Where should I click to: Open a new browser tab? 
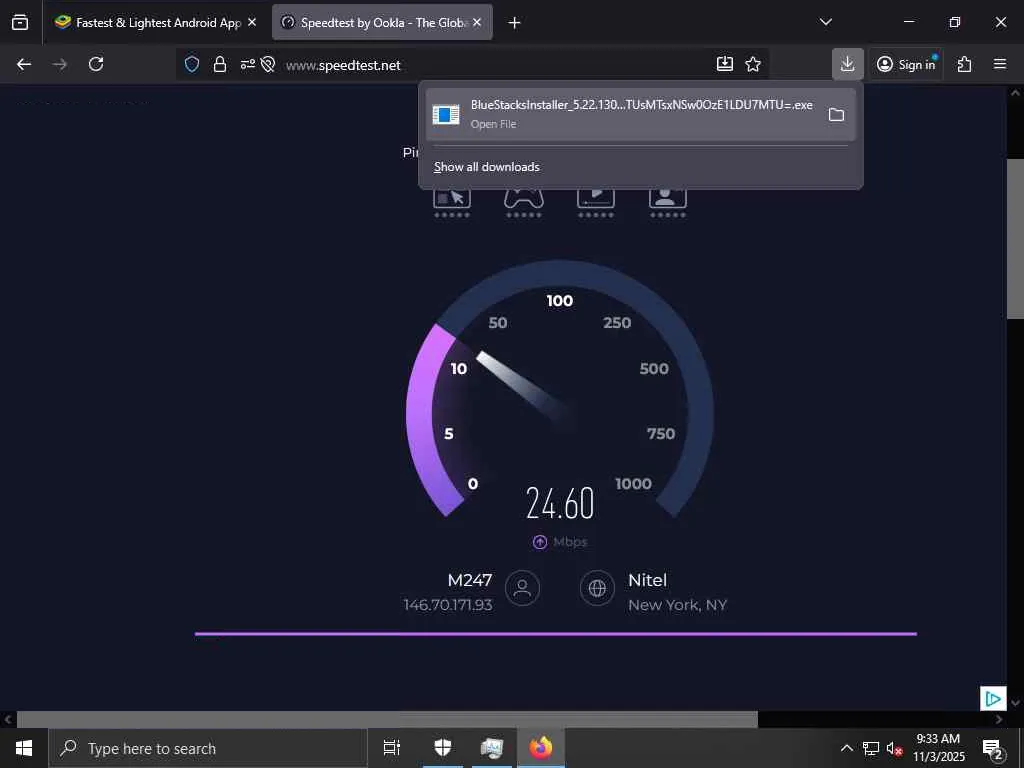[515, 22]
